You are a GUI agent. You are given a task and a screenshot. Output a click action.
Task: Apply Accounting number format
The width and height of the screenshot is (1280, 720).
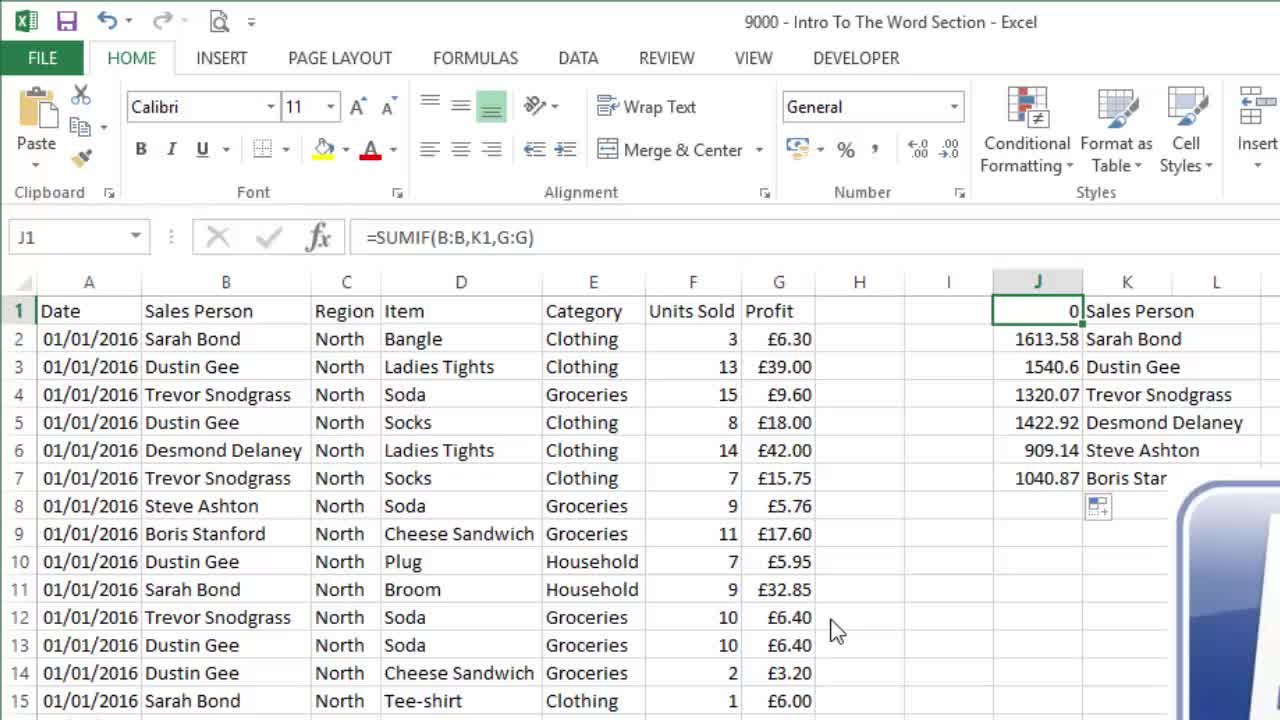797,149
